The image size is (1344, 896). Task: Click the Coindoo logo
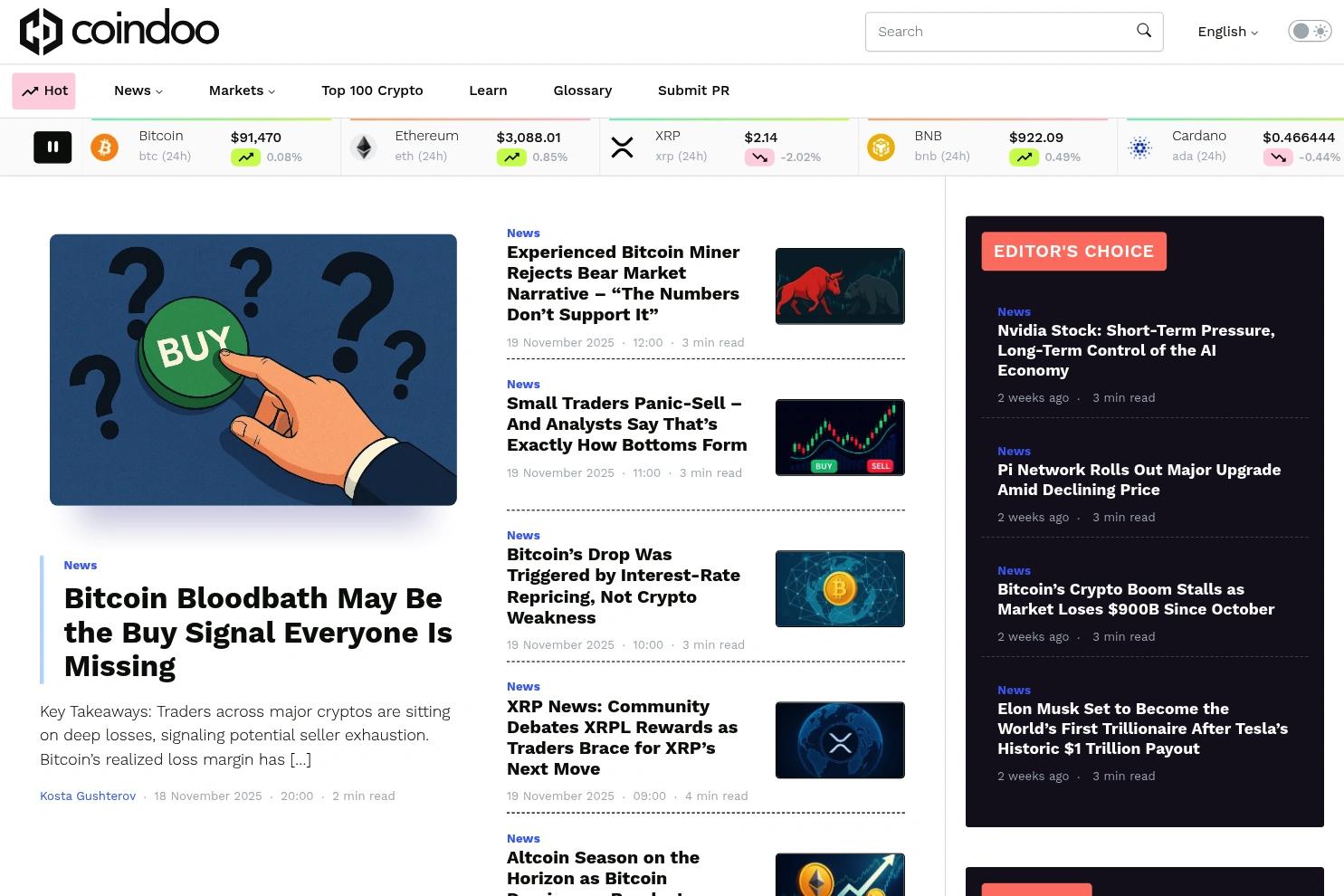(x=119, y=31)
